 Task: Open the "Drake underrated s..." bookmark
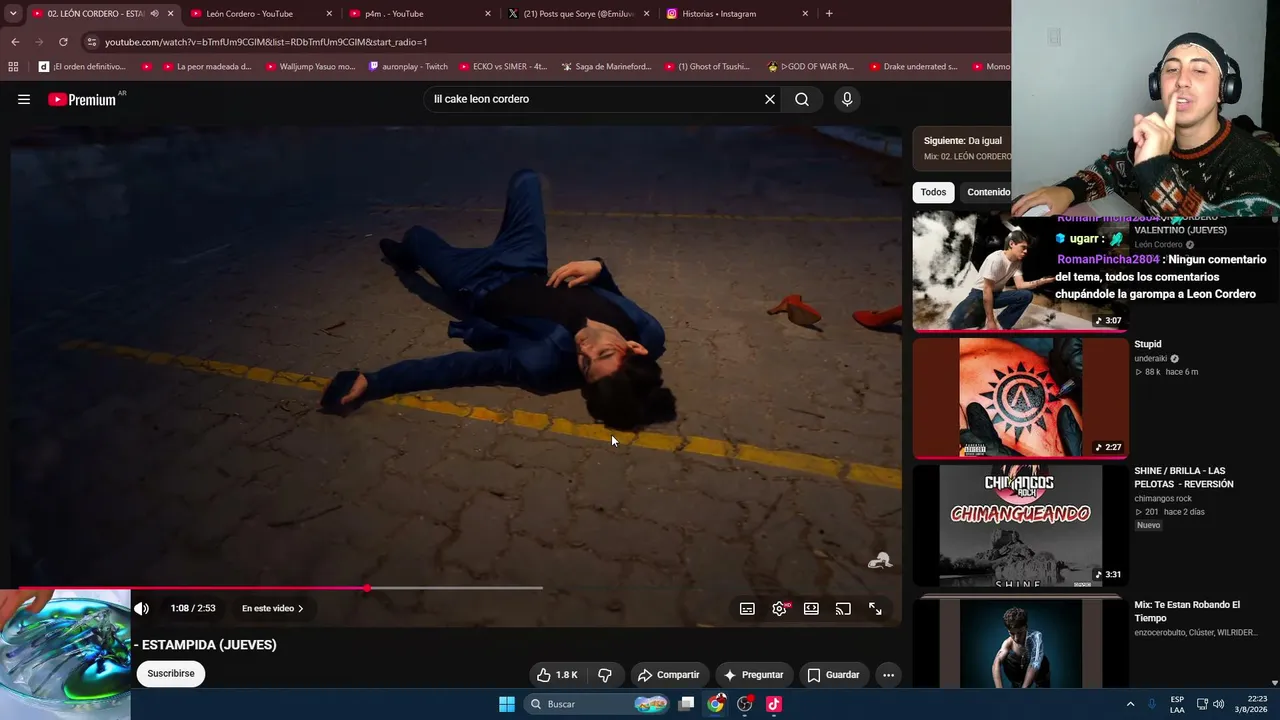pos(914,67)
